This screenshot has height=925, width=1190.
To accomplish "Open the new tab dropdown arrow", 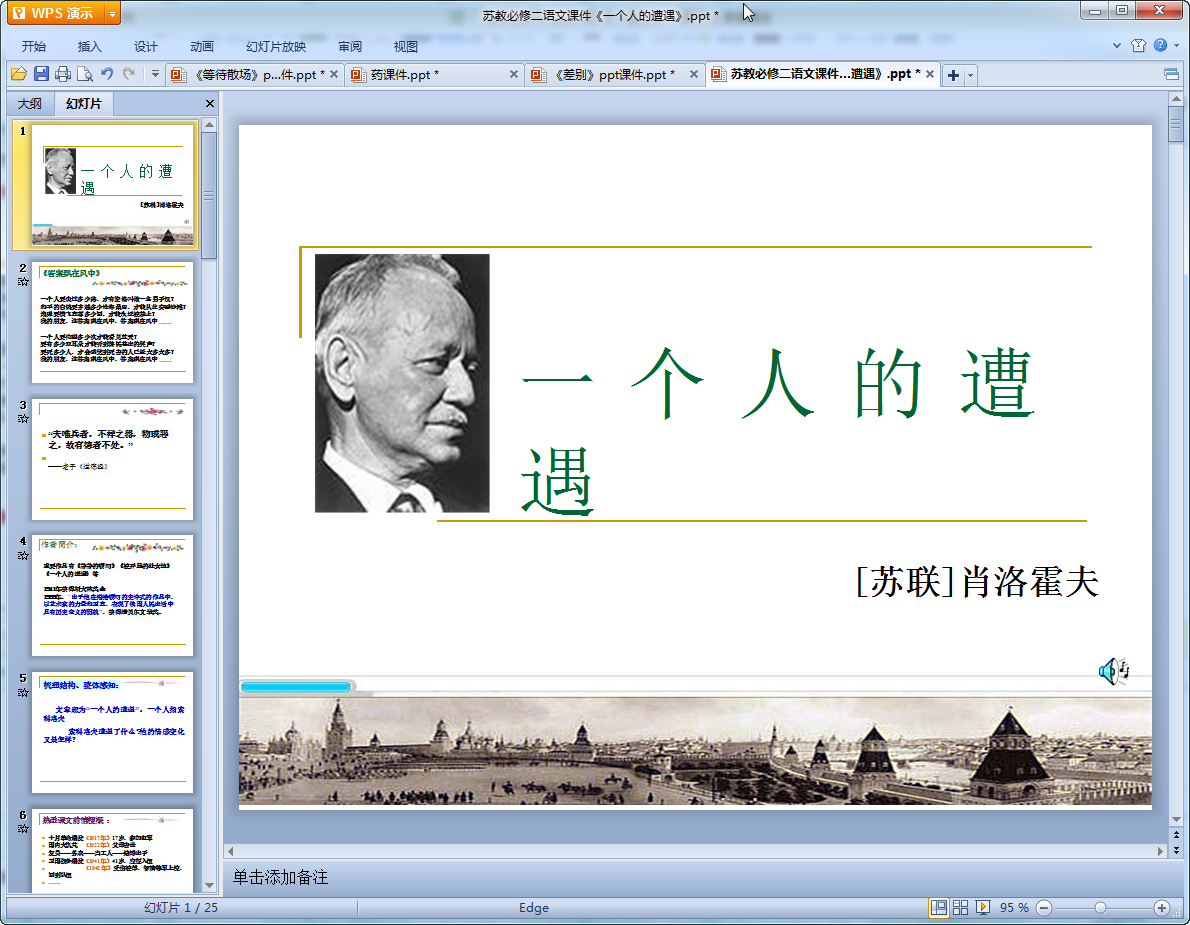I will 971,75.
